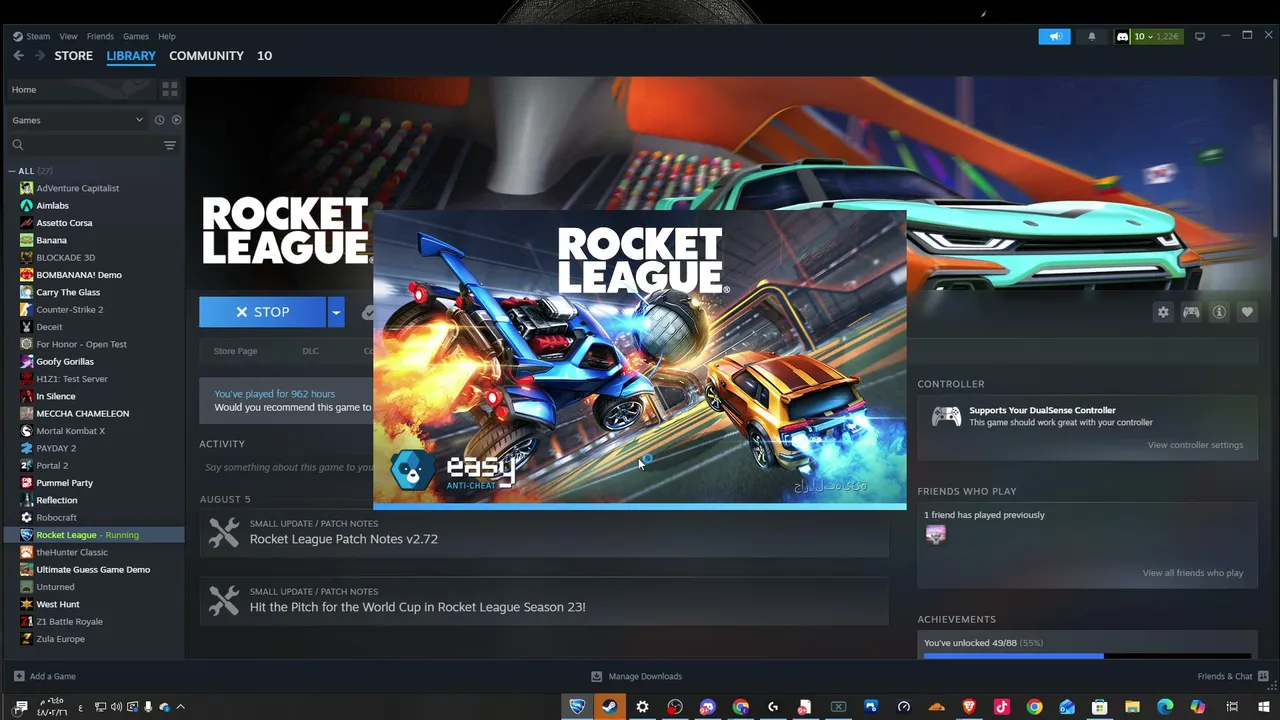
Task: View all friends who play
Action: (1193, 573)
